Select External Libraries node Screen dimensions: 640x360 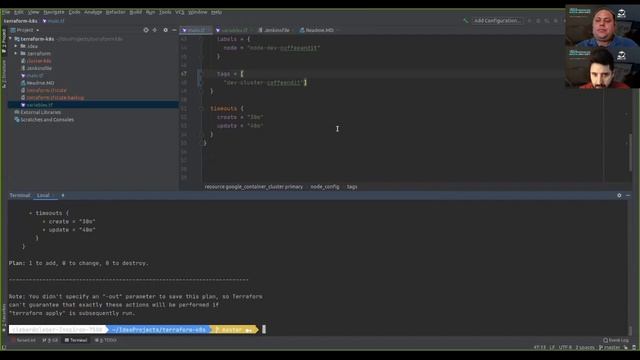pyautogui.click(x=38, y=112)
